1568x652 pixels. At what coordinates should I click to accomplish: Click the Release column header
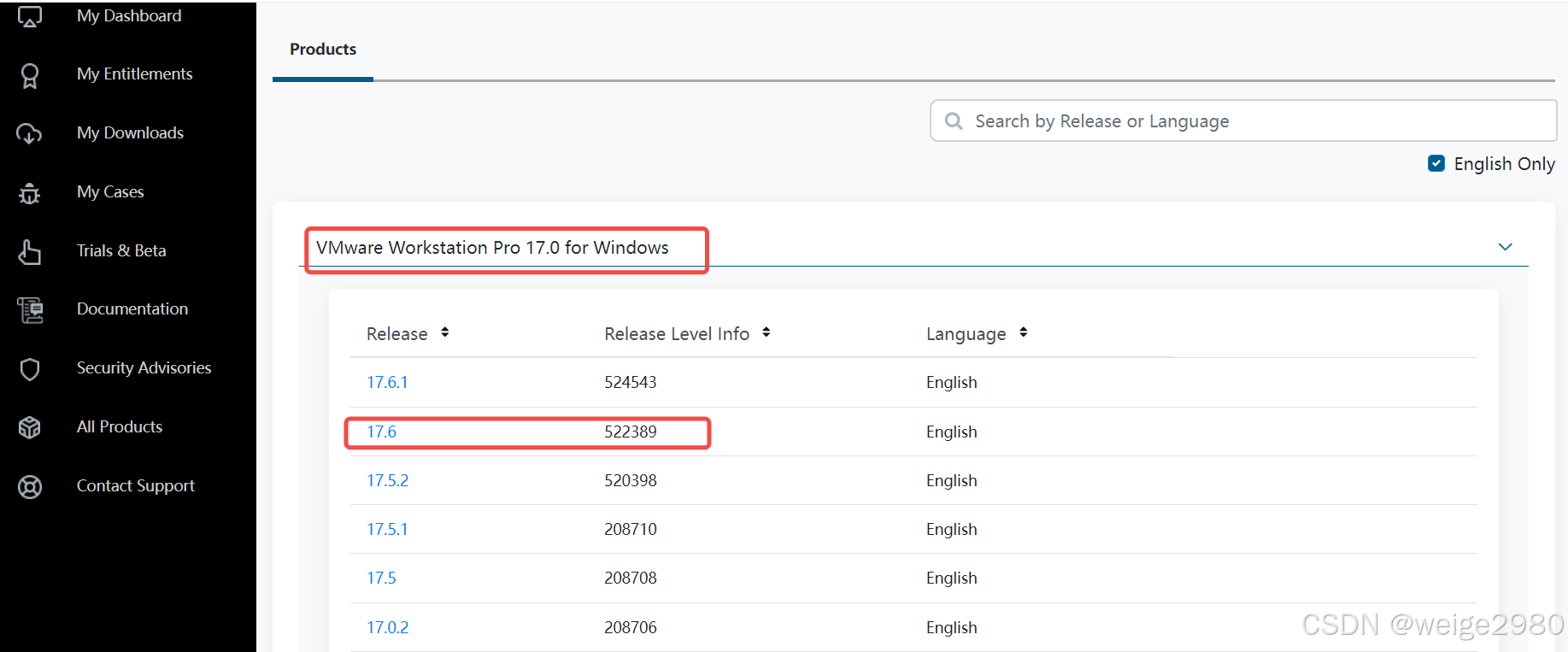pyautogui.click(x=396, y=334)
